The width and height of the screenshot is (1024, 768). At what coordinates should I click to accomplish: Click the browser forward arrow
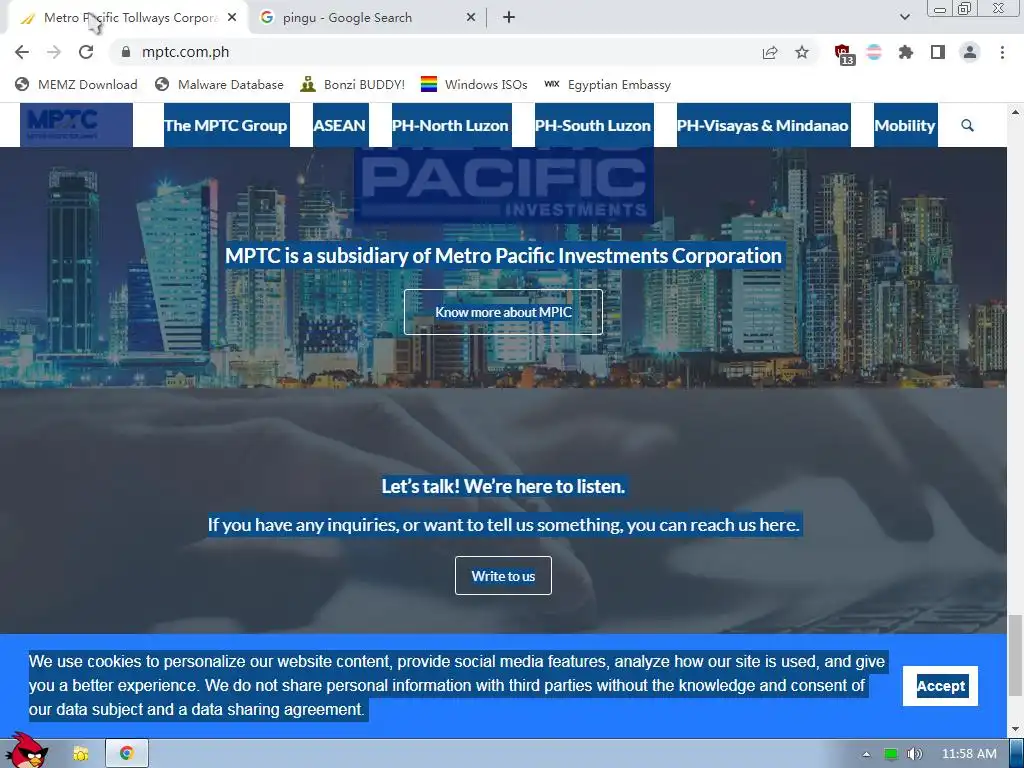[x=54, y=52]
